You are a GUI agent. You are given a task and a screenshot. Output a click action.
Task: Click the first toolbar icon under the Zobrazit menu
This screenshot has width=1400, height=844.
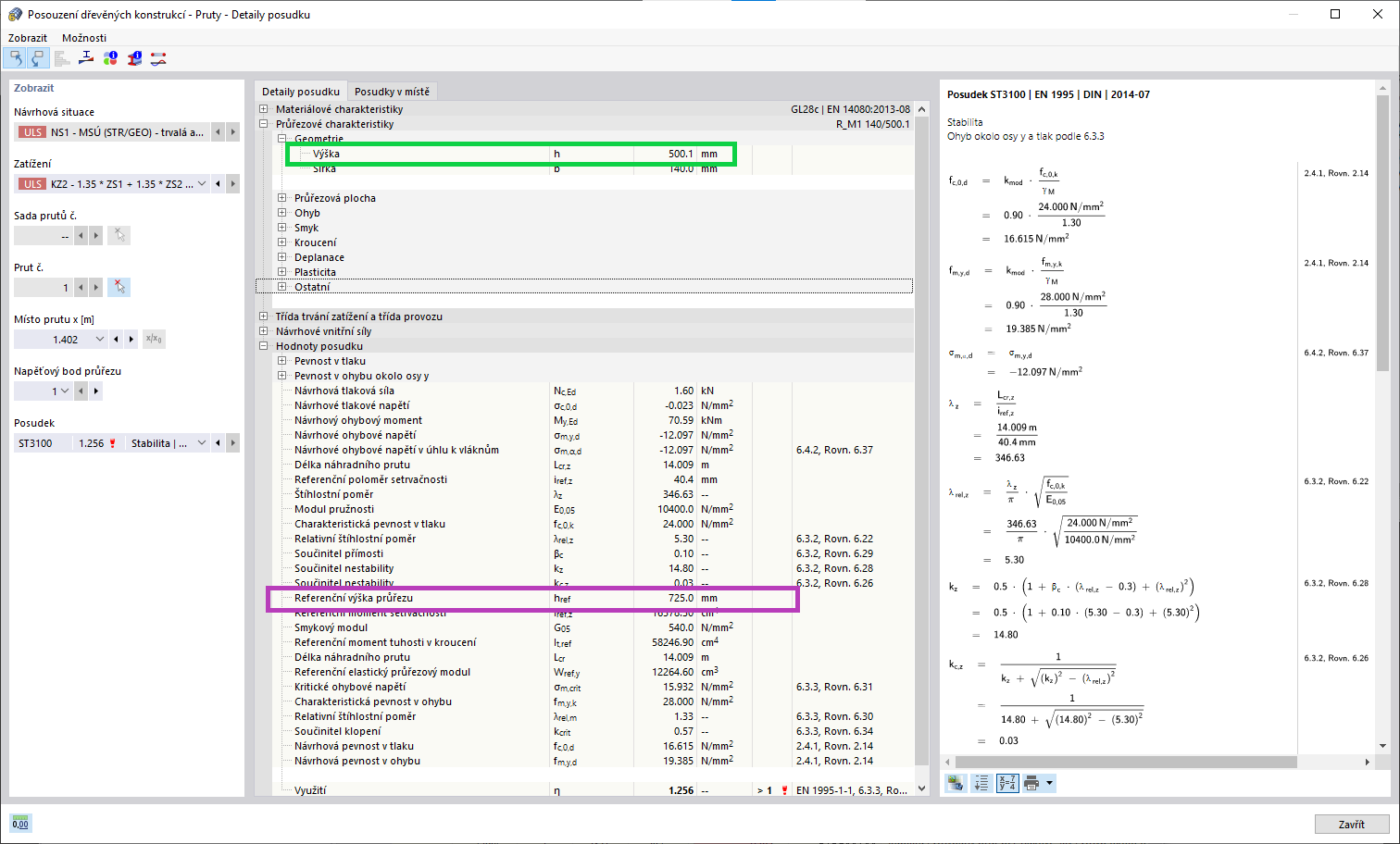(x=15, y=58)
